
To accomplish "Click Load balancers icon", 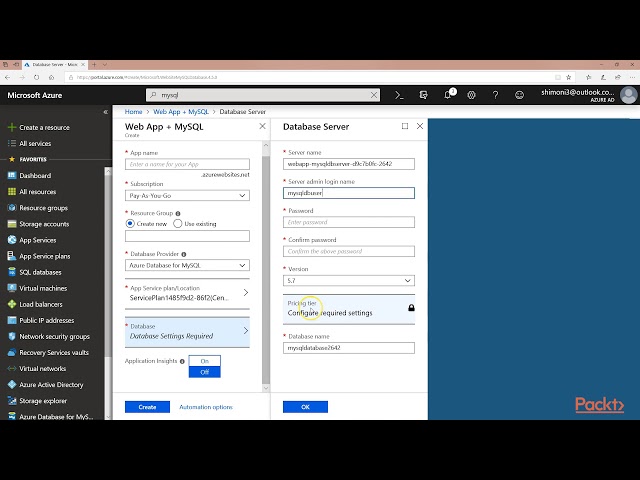I will (12, 304).
